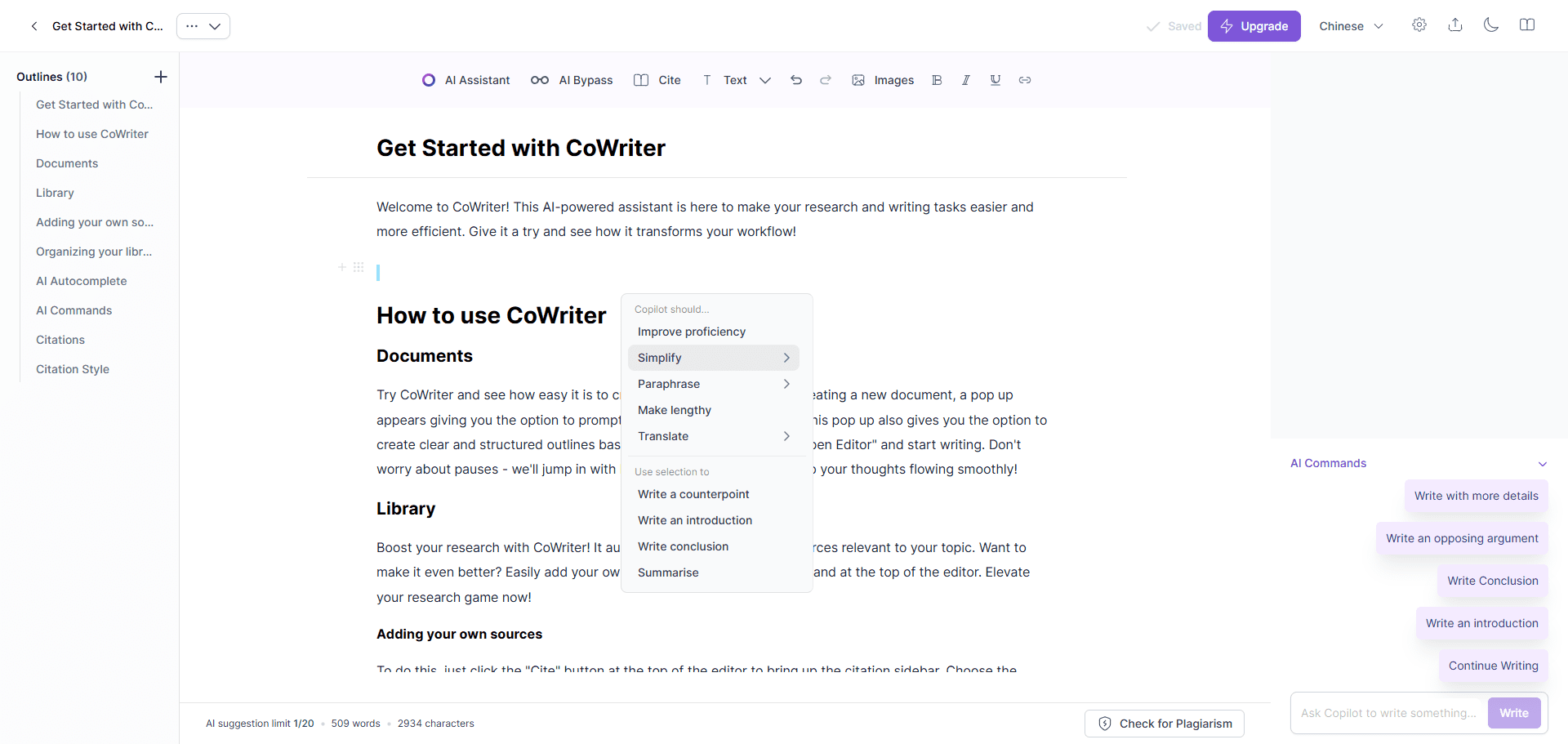Click Check for Plagiarism button
Image resolution: width=1568 pixels, height=744 pixels.
click(x=1165, y=724)
